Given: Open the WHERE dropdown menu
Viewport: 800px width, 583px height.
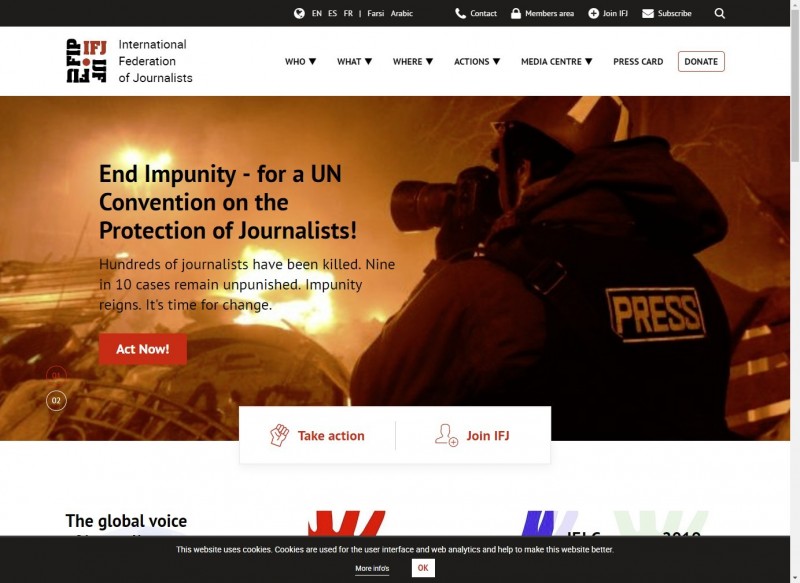Looking at the screenshot, I should tap(413, 62).
